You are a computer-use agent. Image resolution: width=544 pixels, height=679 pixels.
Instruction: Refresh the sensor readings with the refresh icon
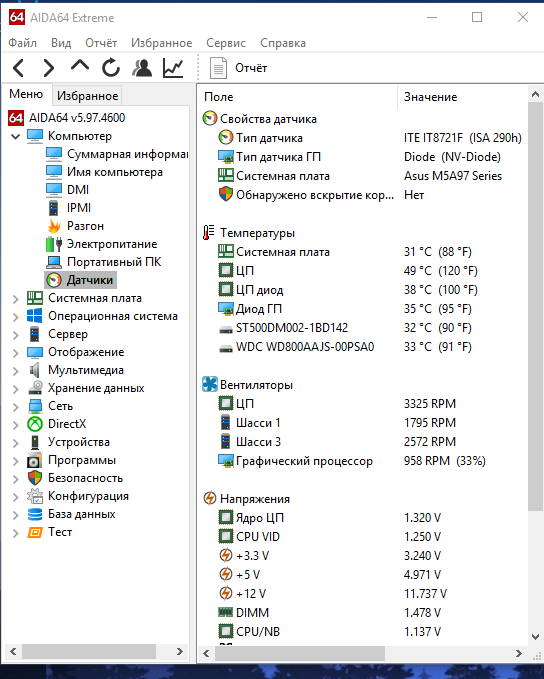111,68
